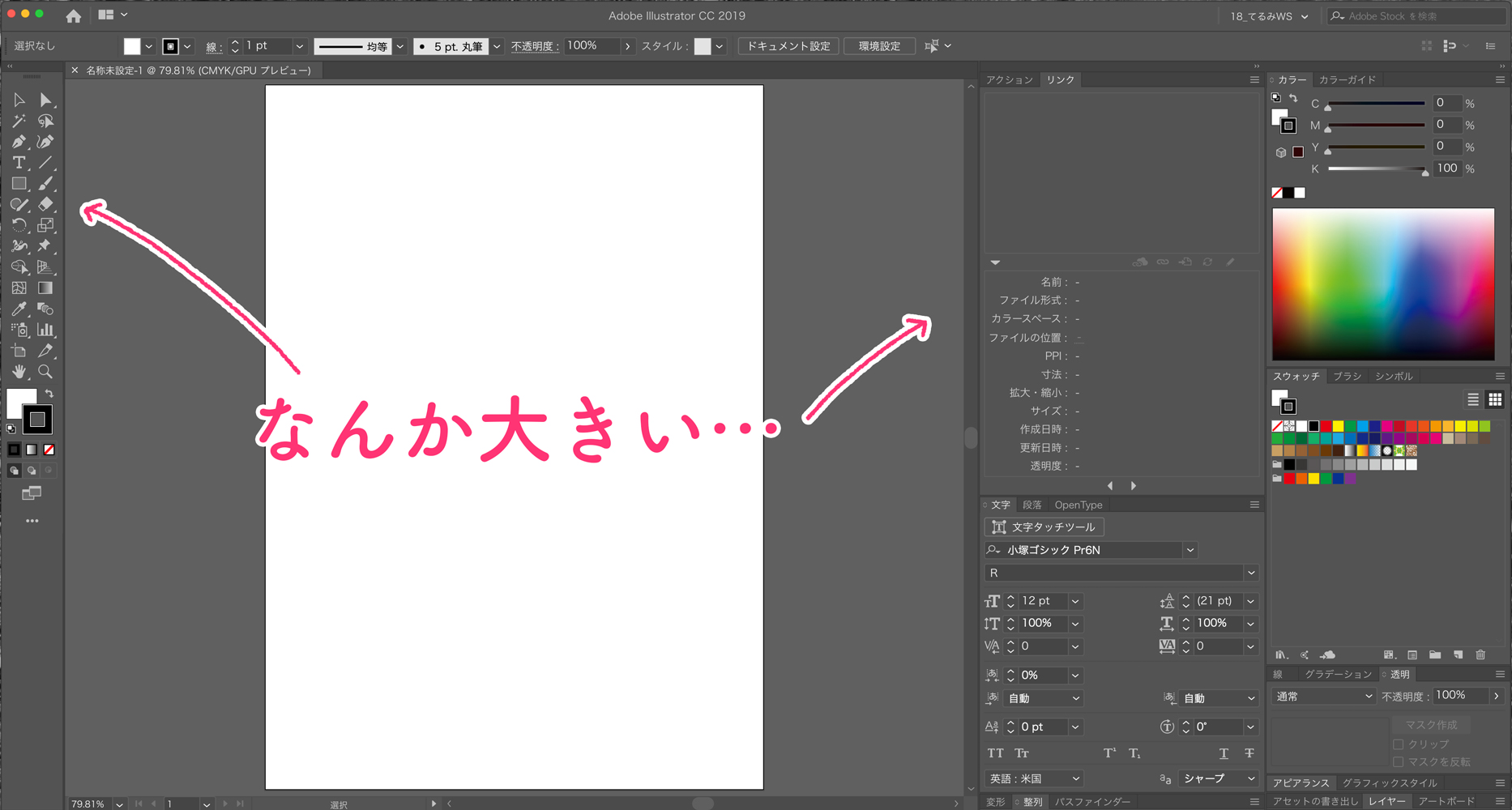Open the language 英語：米国 dropdown
Image resolution: width=1512 pixels, height=810 pixels.
[1034, 778]
